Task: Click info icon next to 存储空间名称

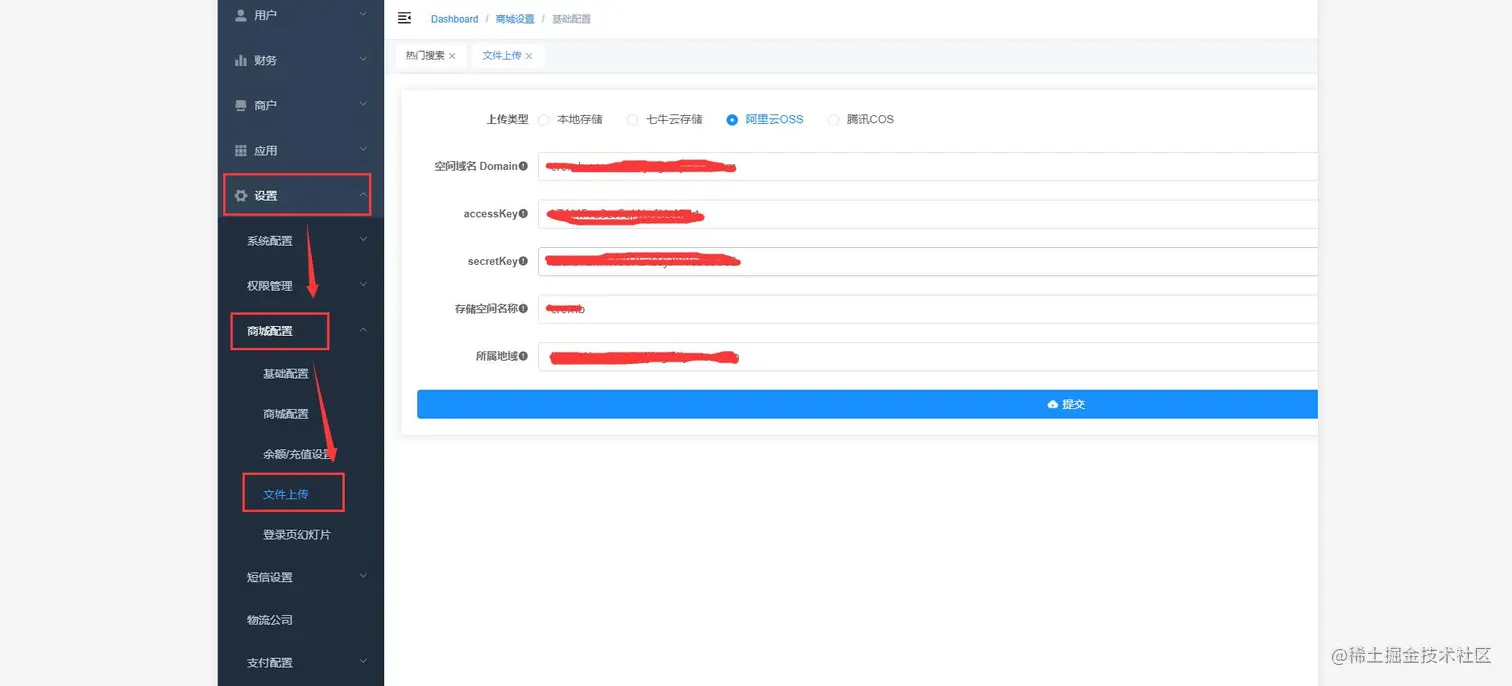Action: (x=523, y=309)
